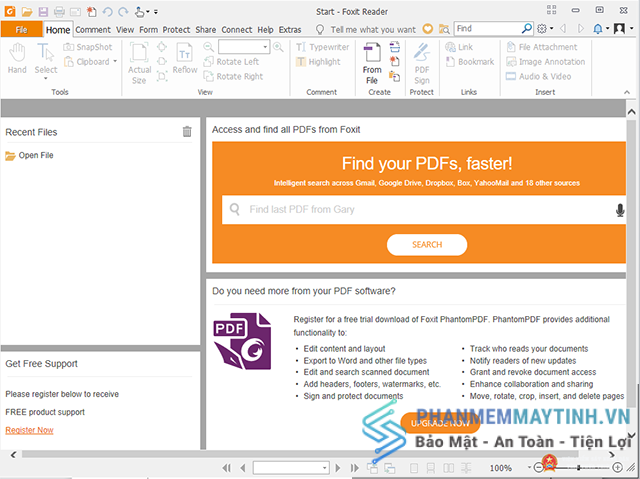Go to first page with status bar arrow
The image size is (640, 479).
click(x=227, y=468)
